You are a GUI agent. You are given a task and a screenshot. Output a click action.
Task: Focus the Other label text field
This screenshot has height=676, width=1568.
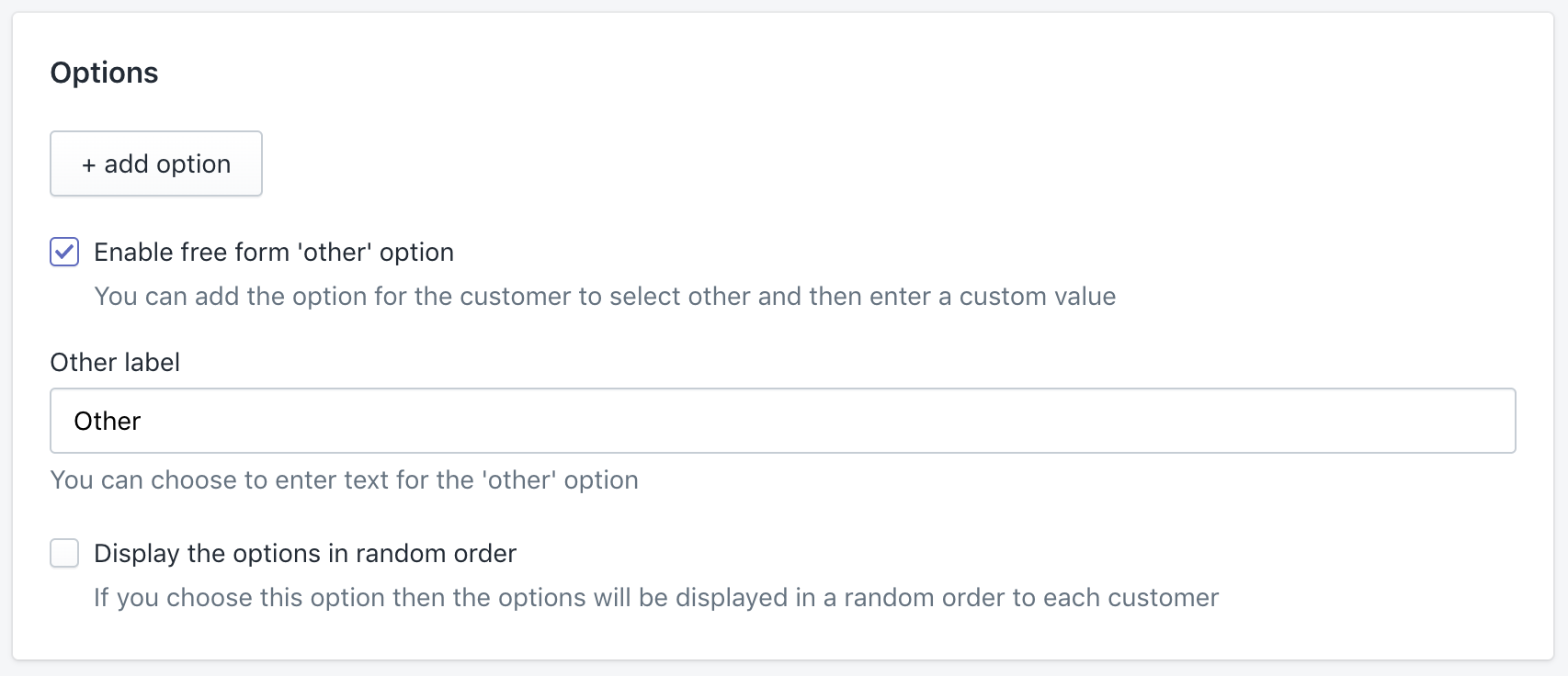781,421
